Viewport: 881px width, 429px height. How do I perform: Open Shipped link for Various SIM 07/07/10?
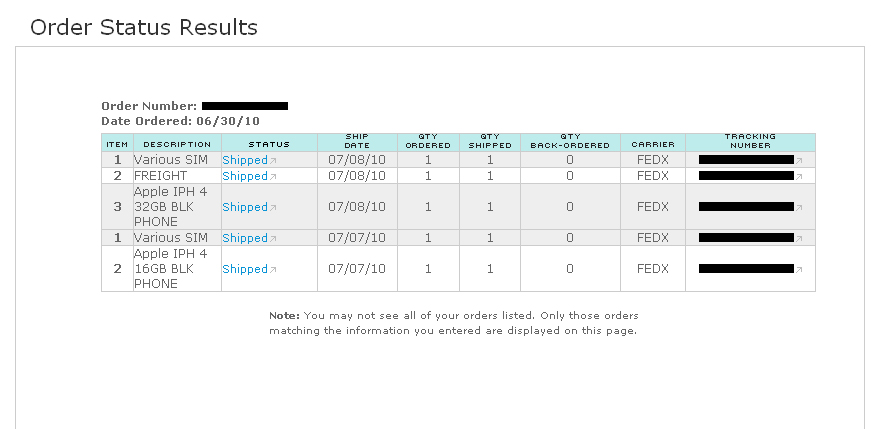click(x=245, y=238)
